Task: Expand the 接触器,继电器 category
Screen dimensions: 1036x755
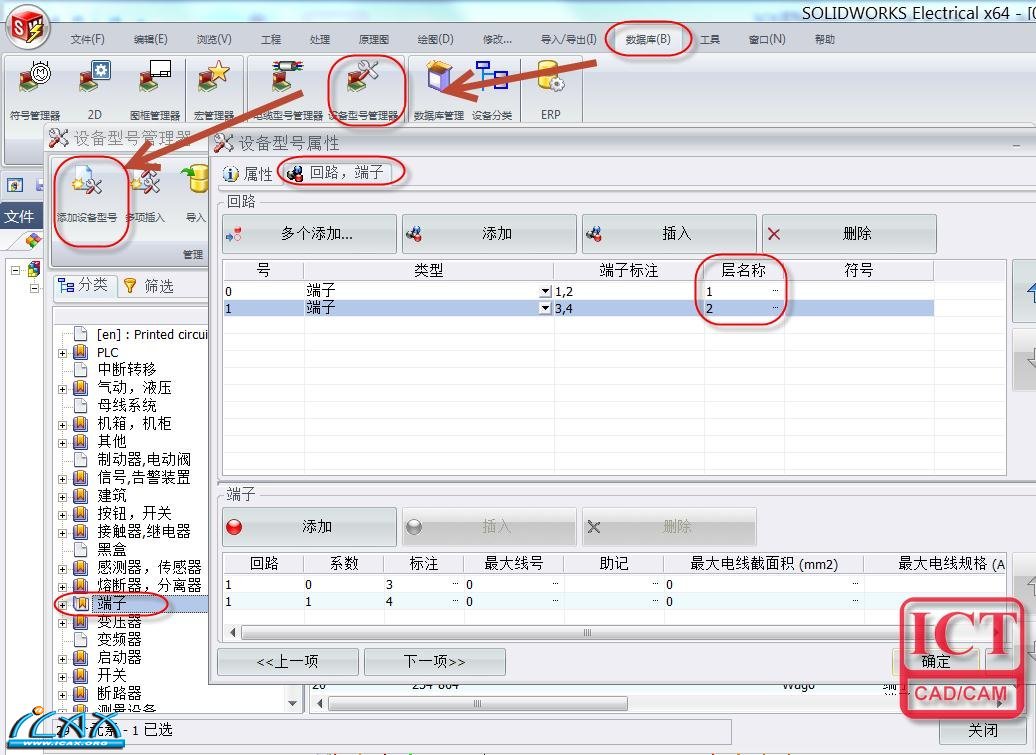Action: click(62, 532)
